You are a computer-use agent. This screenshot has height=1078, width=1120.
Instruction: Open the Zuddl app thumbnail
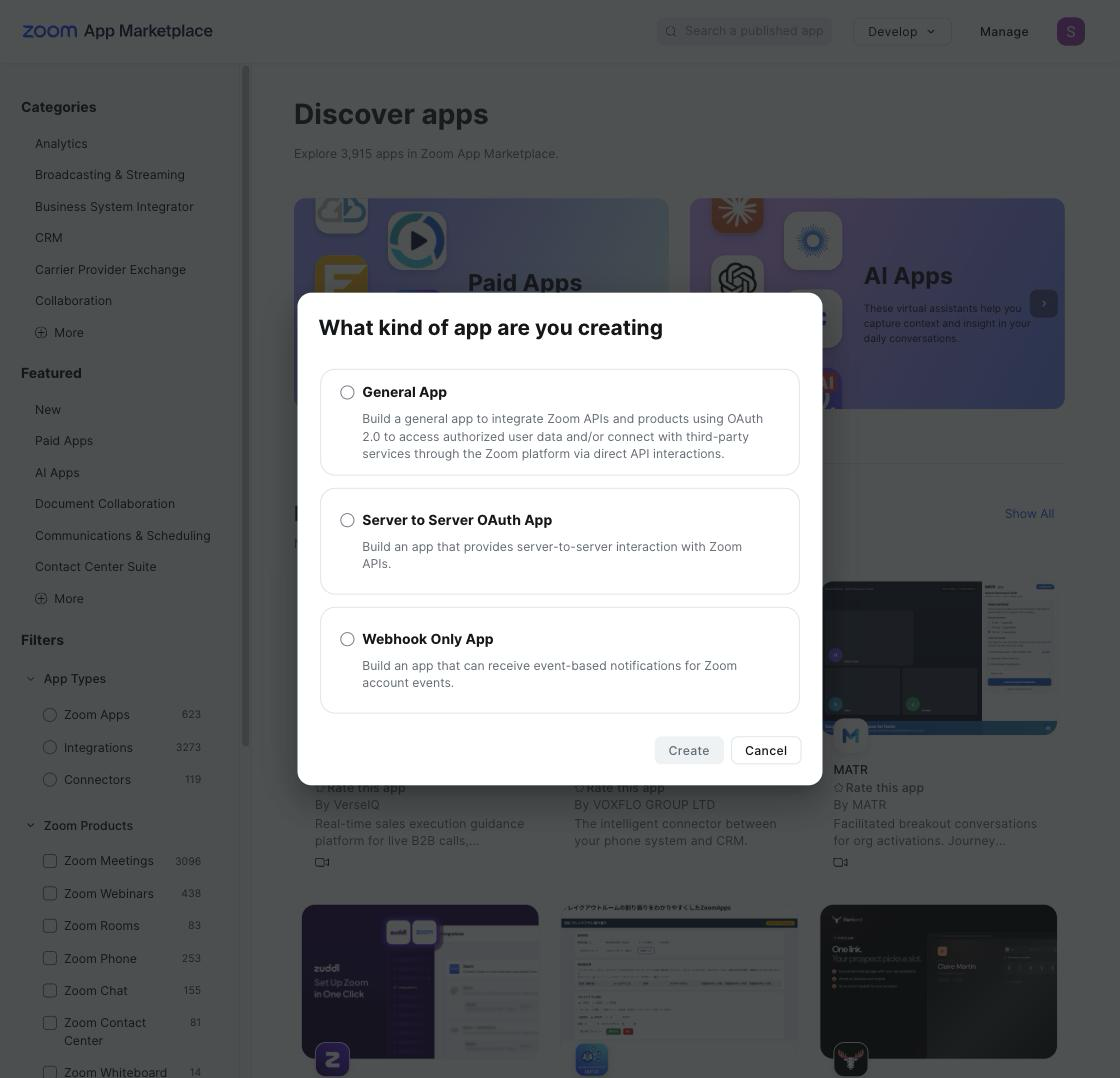tap(420, 982)
